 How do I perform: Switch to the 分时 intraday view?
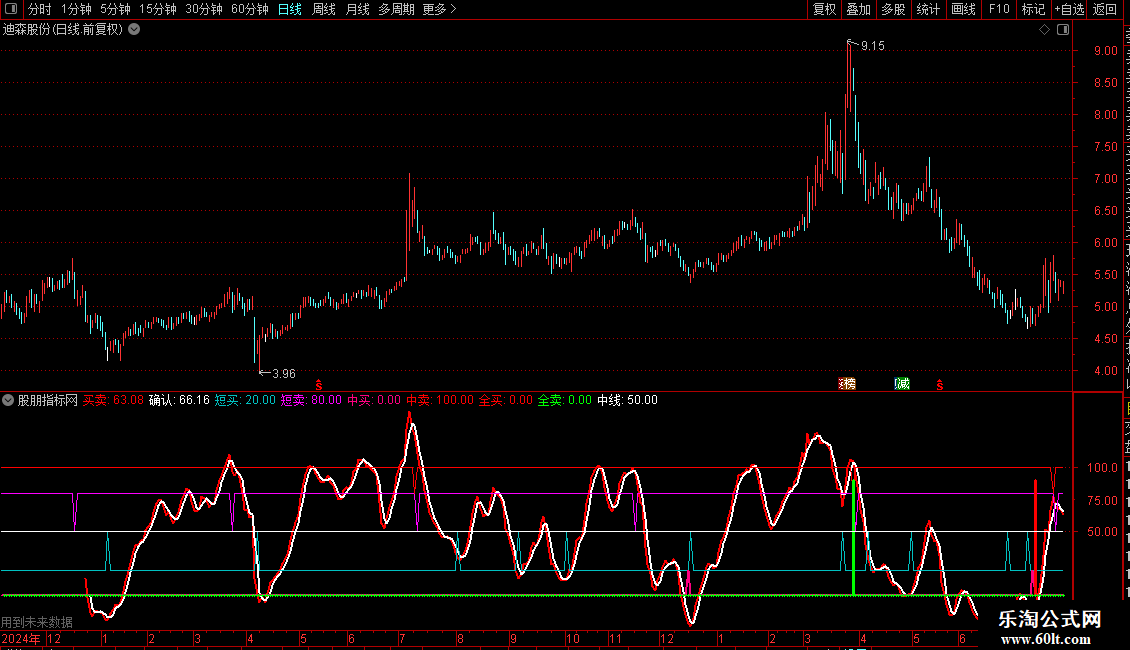tap(40, 9)
